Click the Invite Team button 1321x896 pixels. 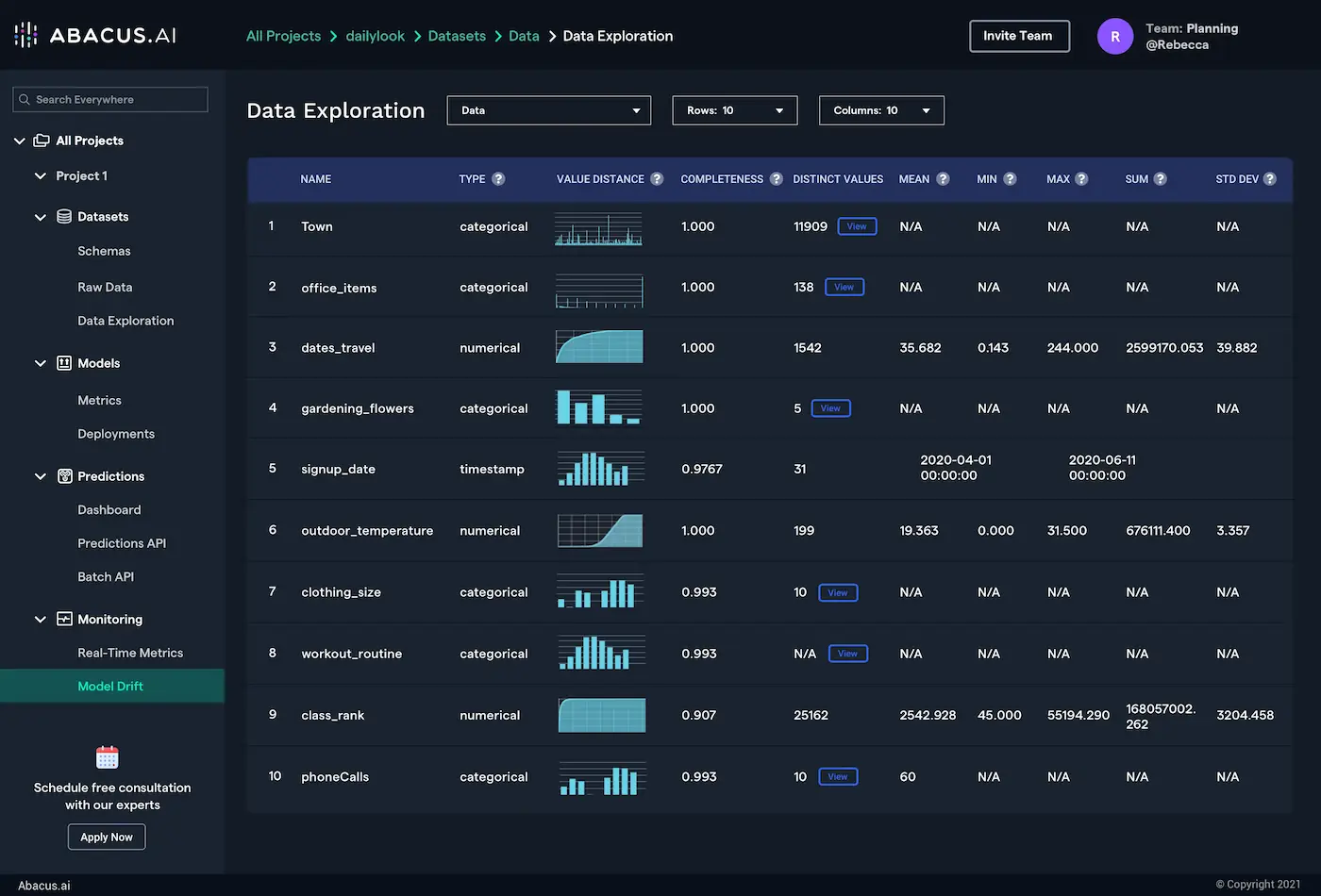pos(1018,36)
